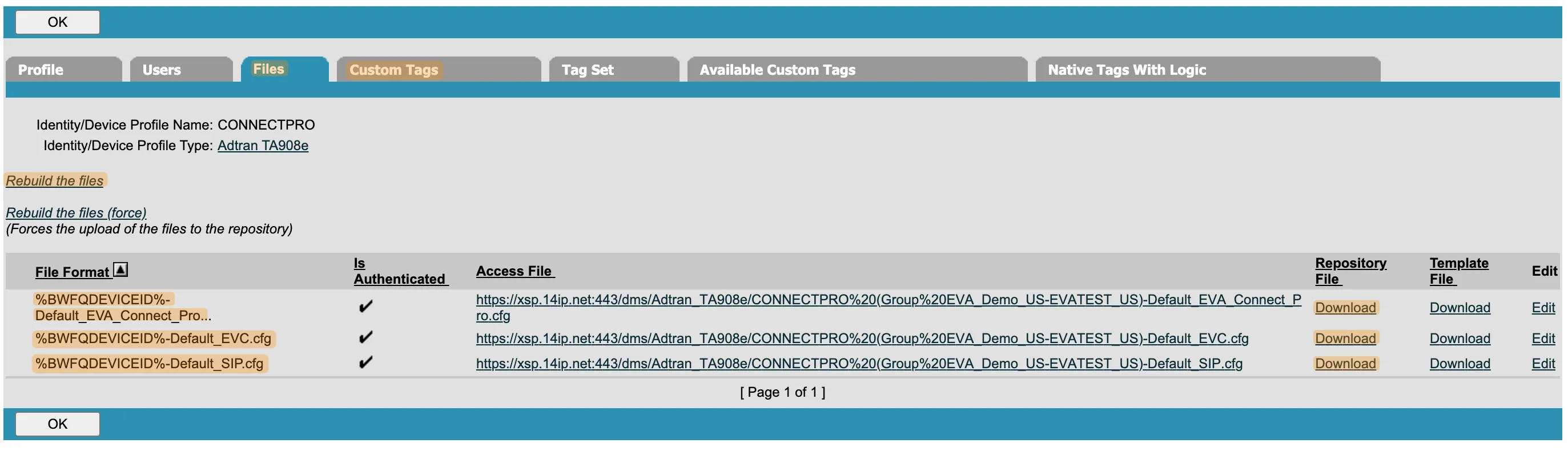Click the Rebuild the files link

(x=55, y=181)
